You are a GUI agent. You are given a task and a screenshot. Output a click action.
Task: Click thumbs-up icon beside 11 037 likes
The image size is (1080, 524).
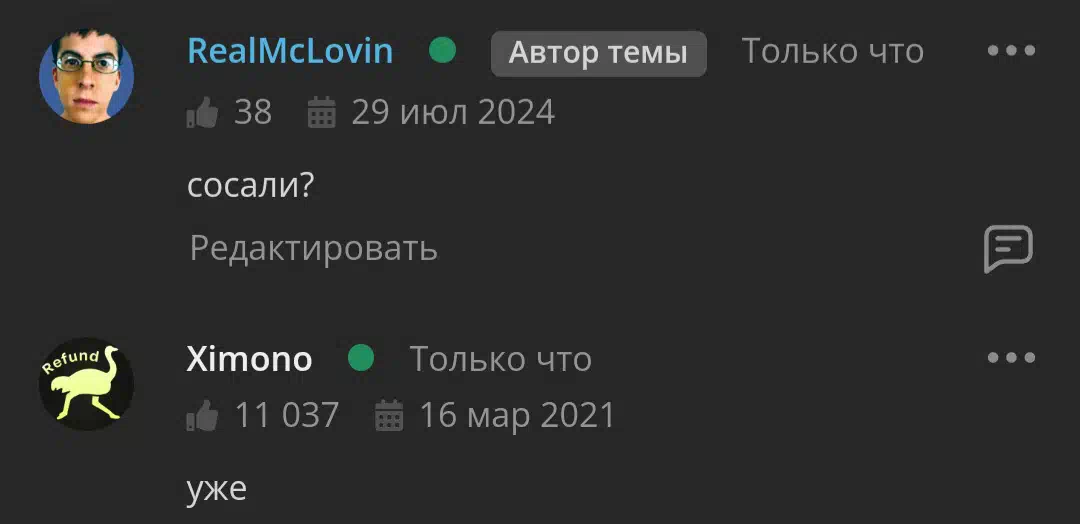(202, 417)
